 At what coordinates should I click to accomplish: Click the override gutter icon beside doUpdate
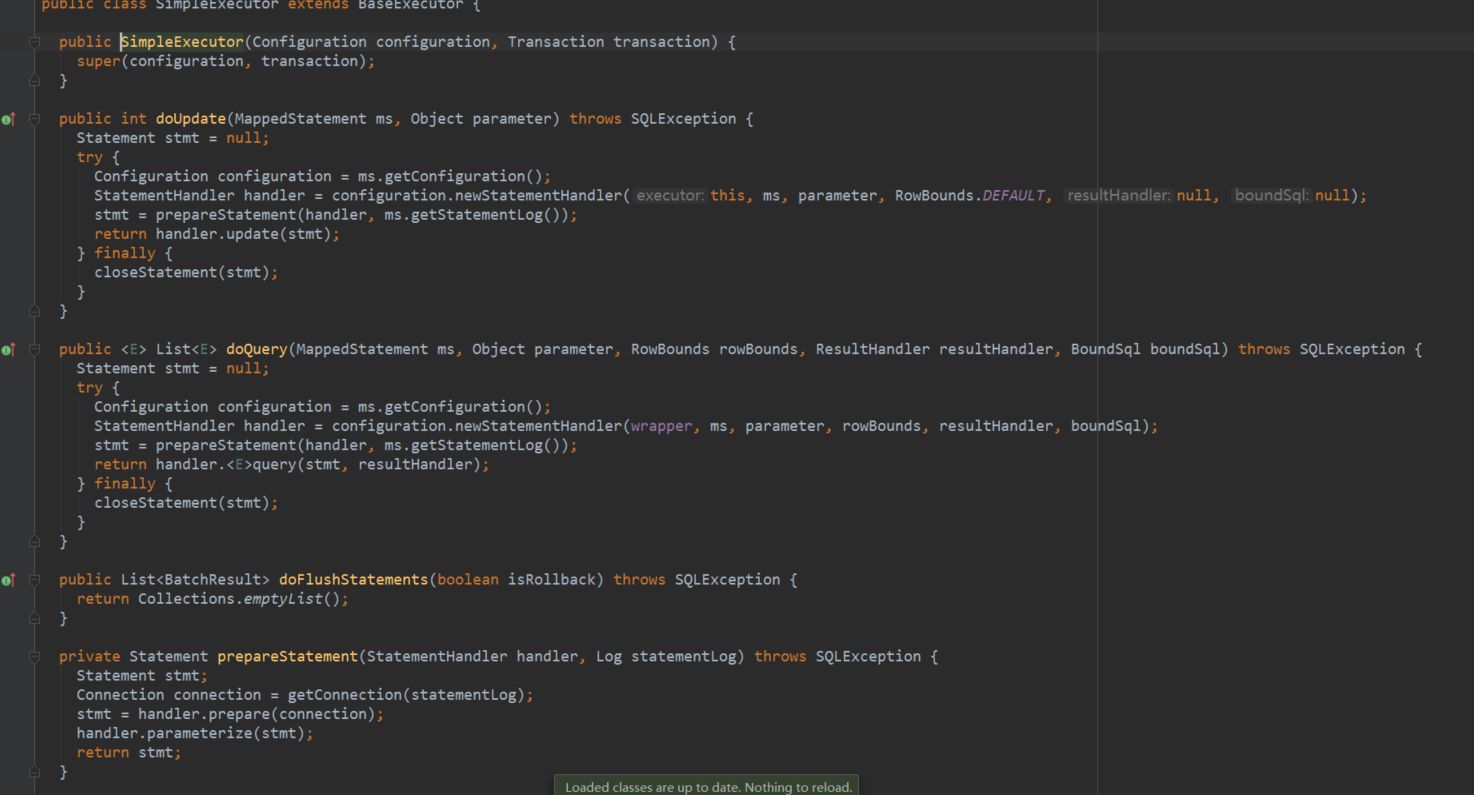click(x=8, y=119)
